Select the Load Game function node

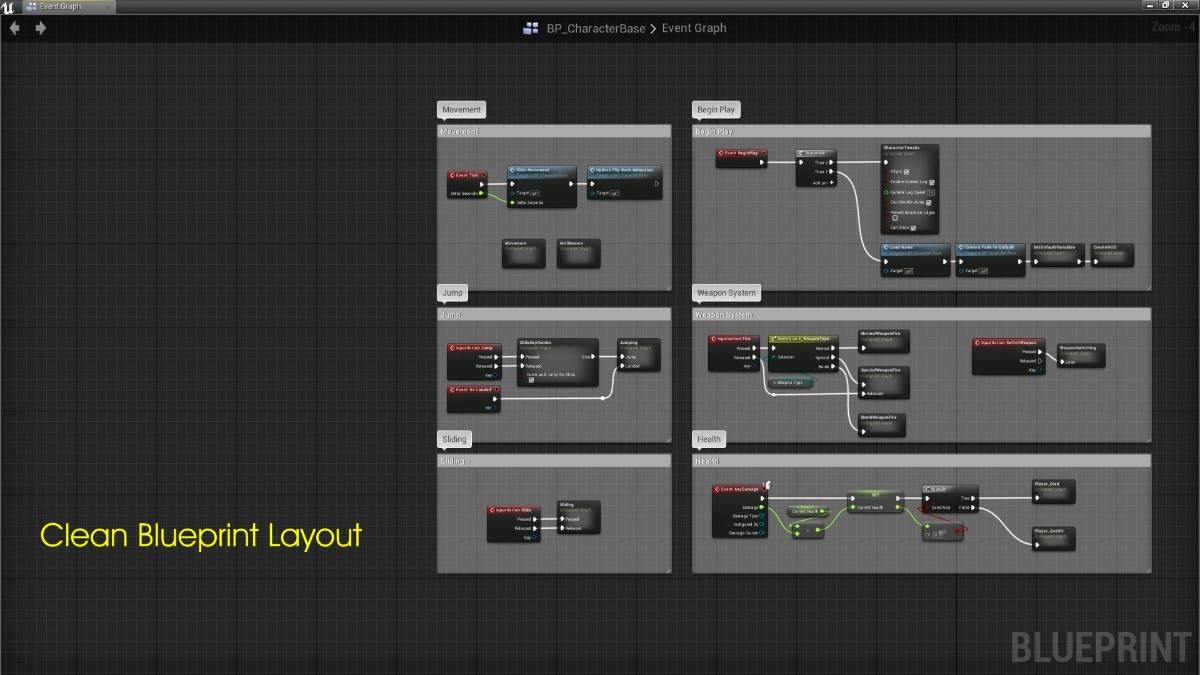pyautogui.click(x=915, y=260)
